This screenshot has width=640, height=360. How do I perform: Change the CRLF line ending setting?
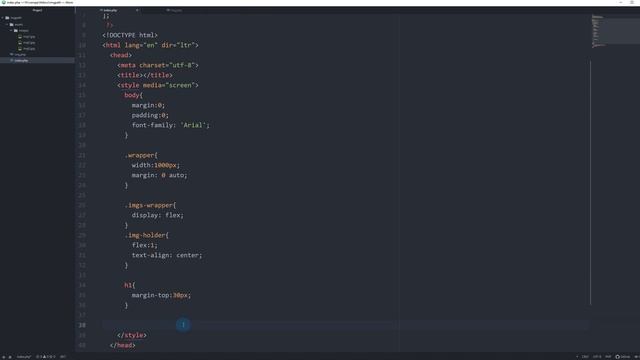(x=585, y=357)
